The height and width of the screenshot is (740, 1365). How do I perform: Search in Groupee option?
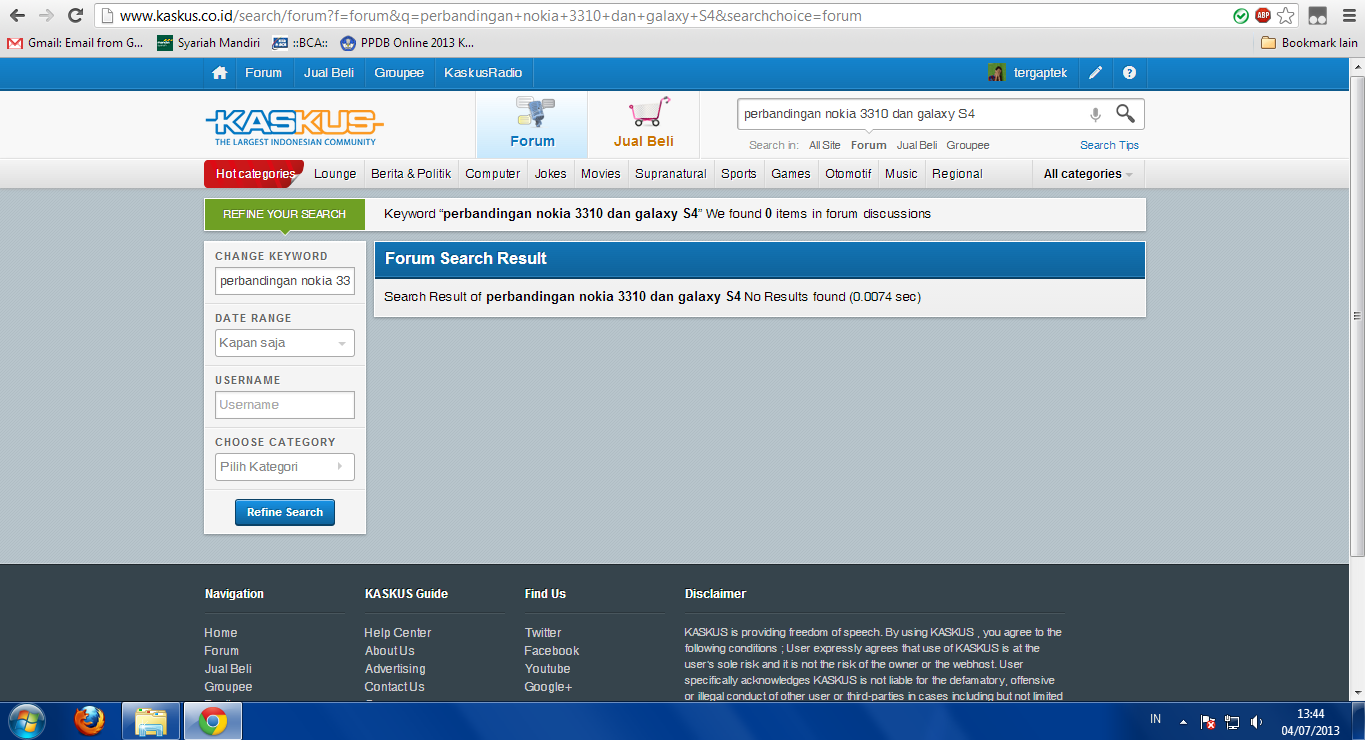pyautogui.click(x=968, y=145)
